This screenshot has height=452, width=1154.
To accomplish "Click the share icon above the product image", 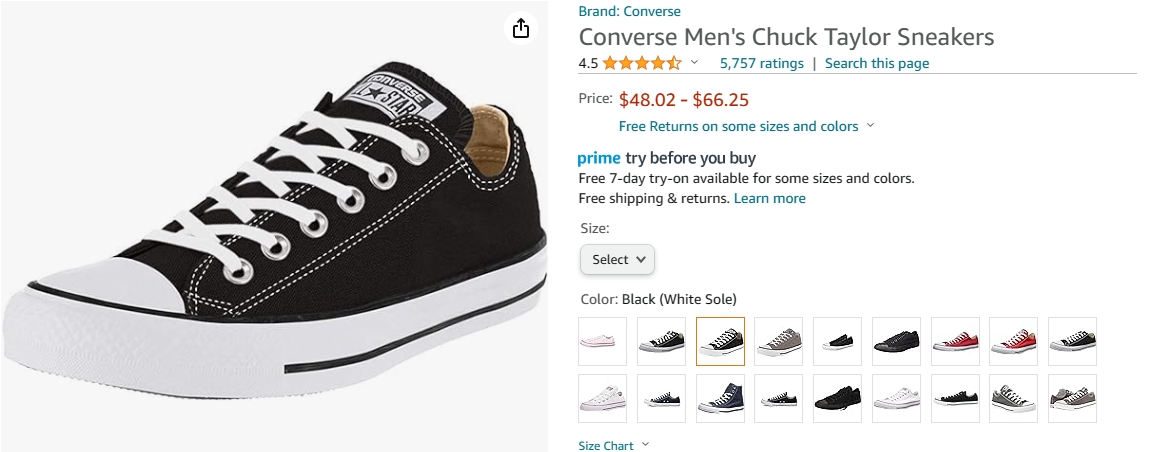I will pyautogui.click(x=520, y=29).
